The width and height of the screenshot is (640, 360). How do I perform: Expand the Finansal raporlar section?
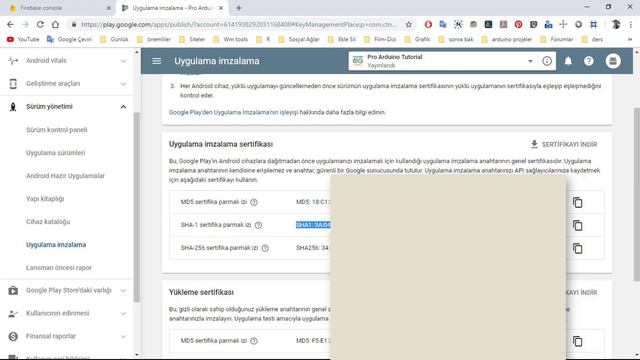[123, 336]
